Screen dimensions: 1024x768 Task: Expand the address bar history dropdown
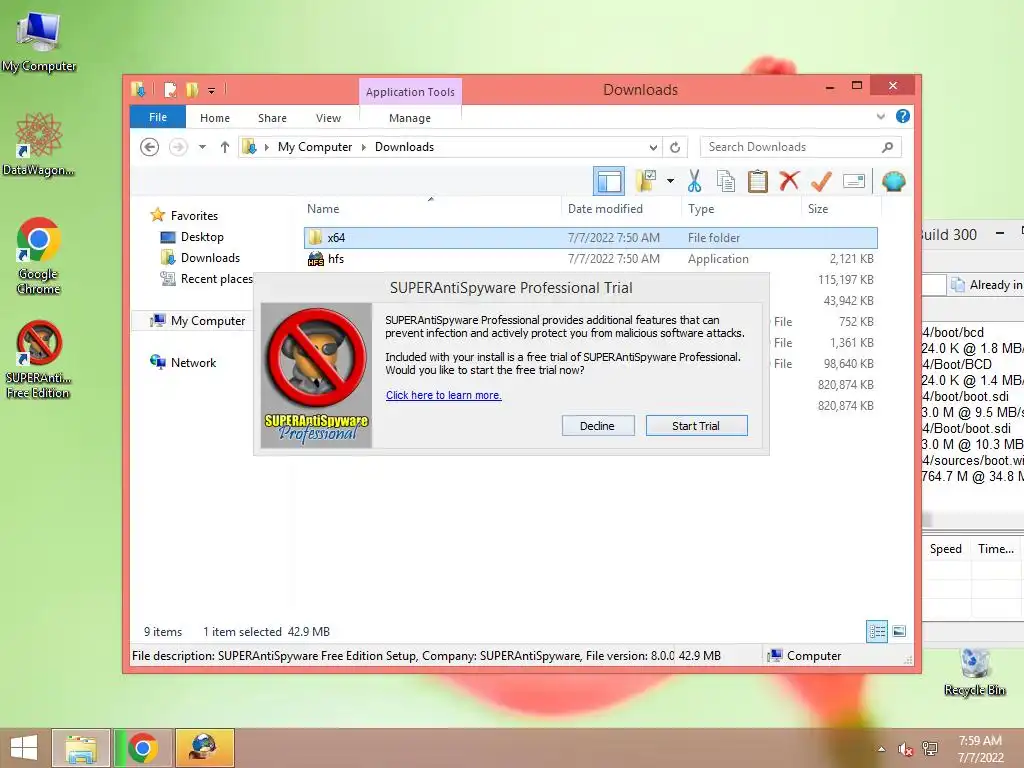(x=653, y=147)
